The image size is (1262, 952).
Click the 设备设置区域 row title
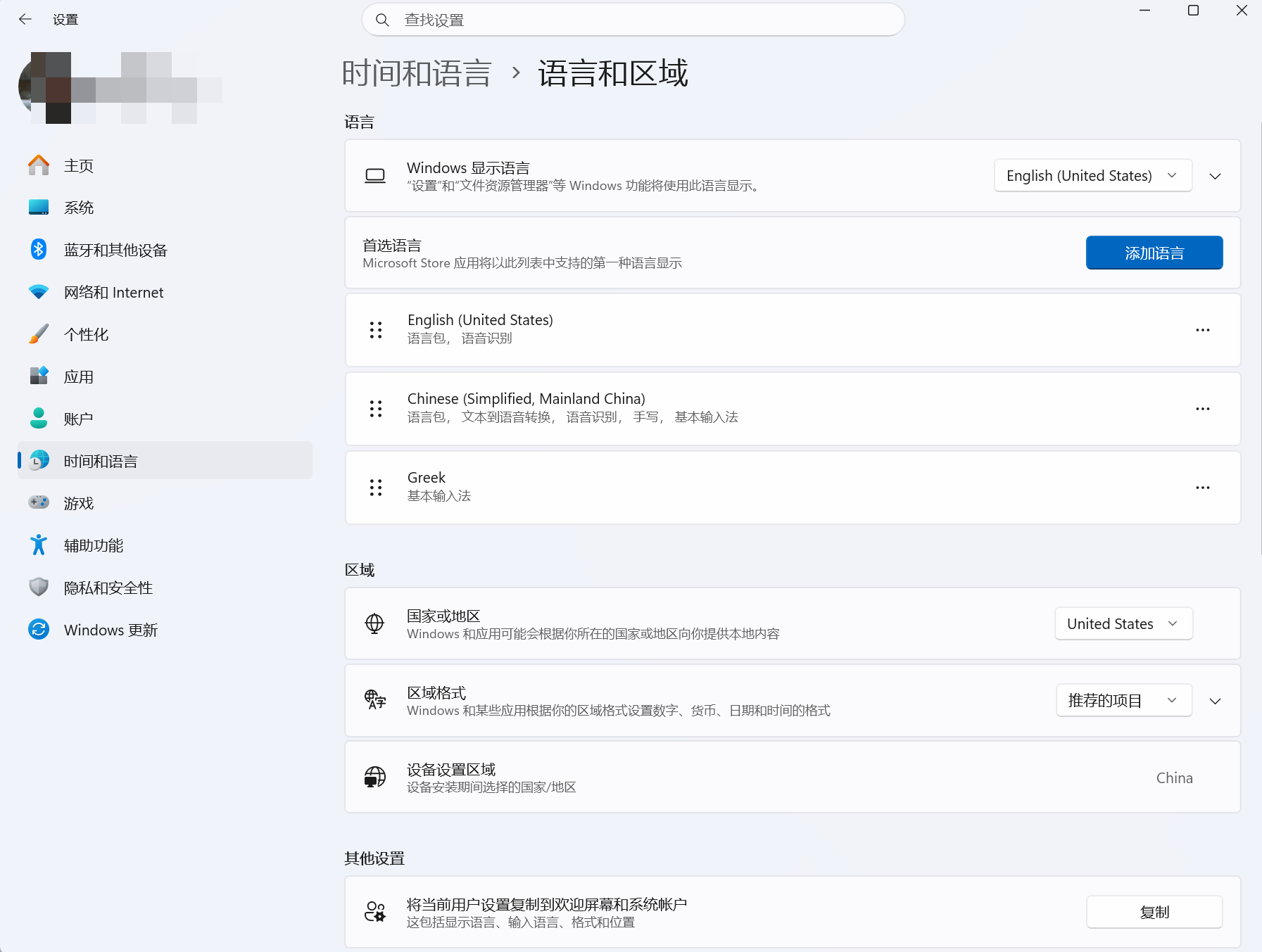[451, 769]
